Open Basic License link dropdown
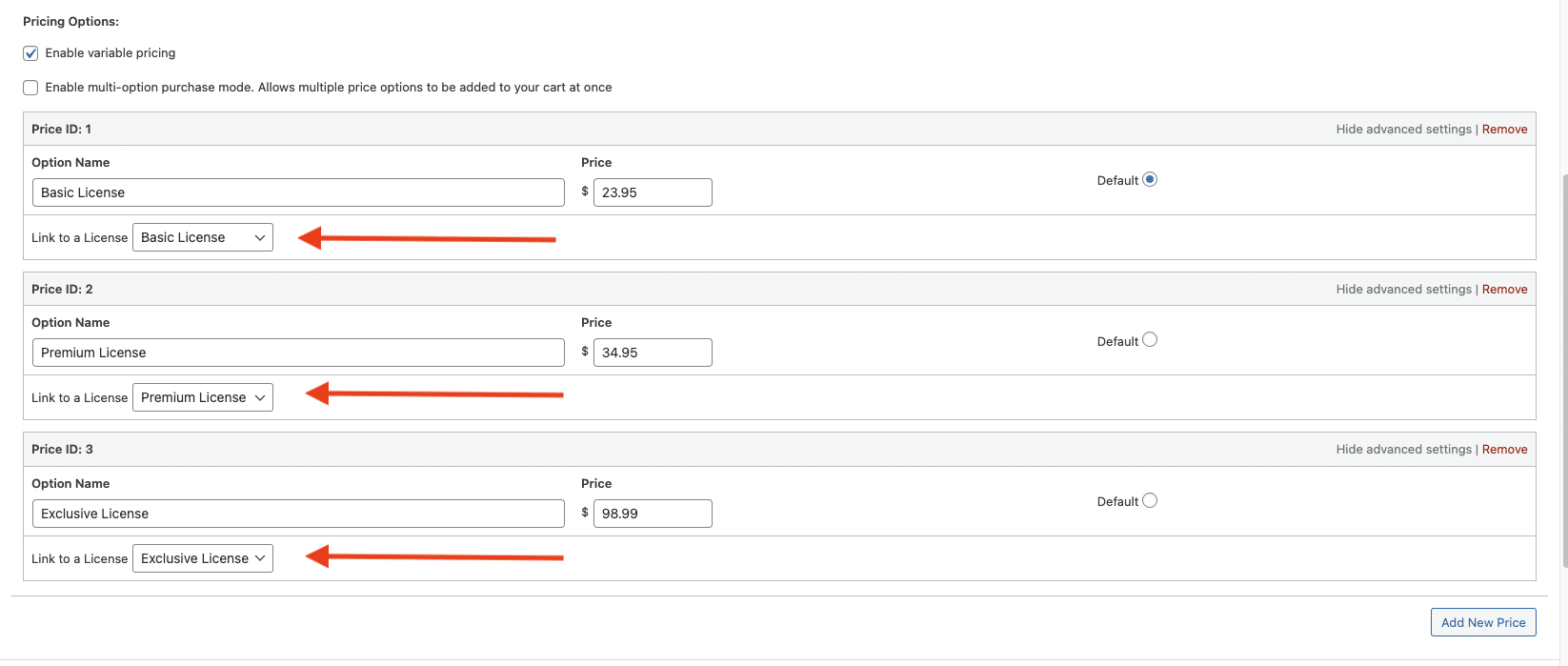This screenshot has width=1568, height=666. (203, 237)
